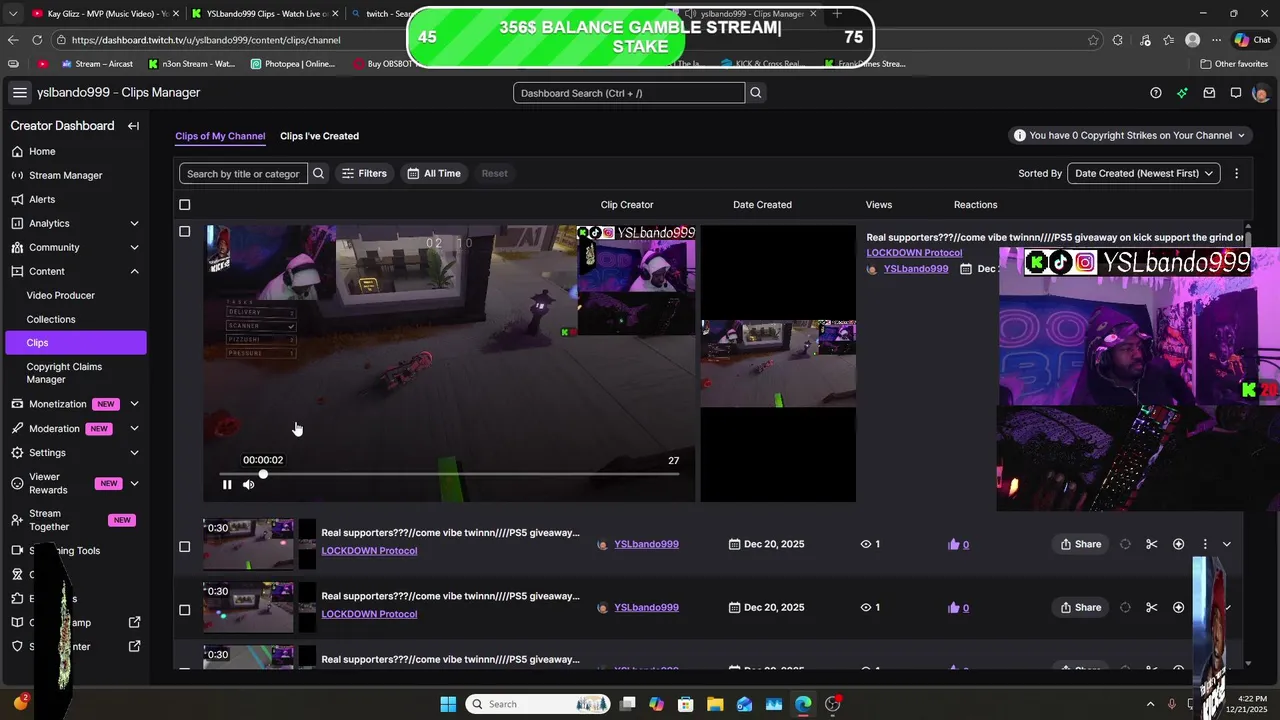Image resolution: width=1280 pixels, height=720 pixels.
Task: Open the user profile avatar menu
Action: [1261, 93]
